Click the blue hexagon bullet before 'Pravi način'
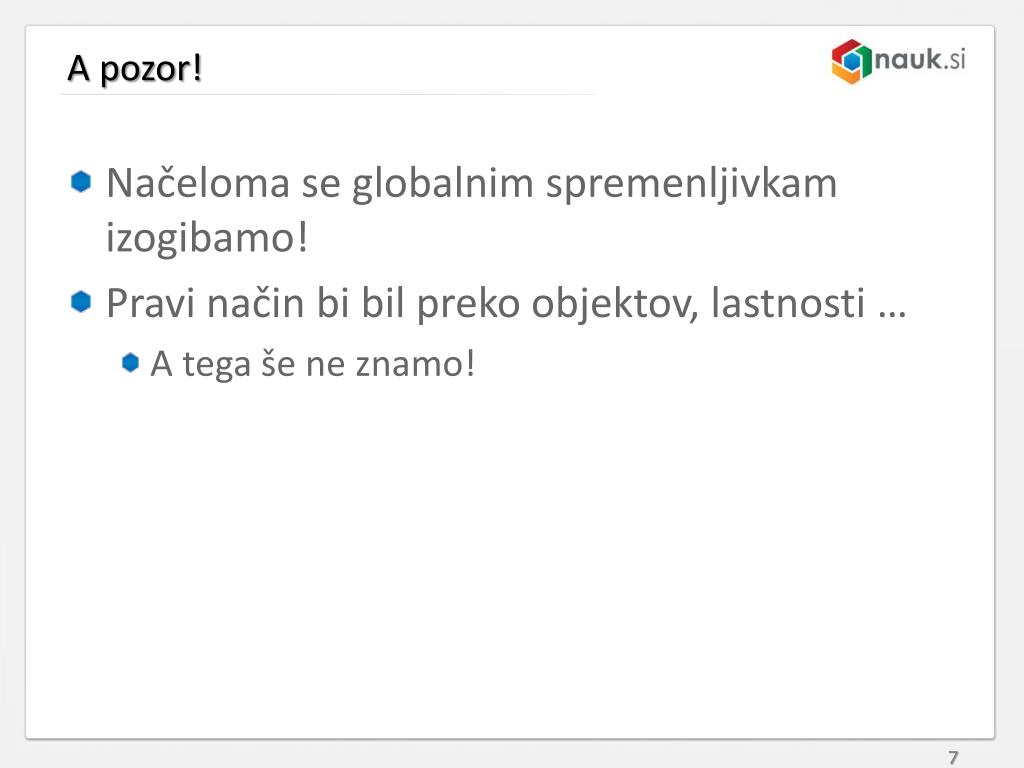This screenshot has height=768, width=1024. click(x=80, y=302)
